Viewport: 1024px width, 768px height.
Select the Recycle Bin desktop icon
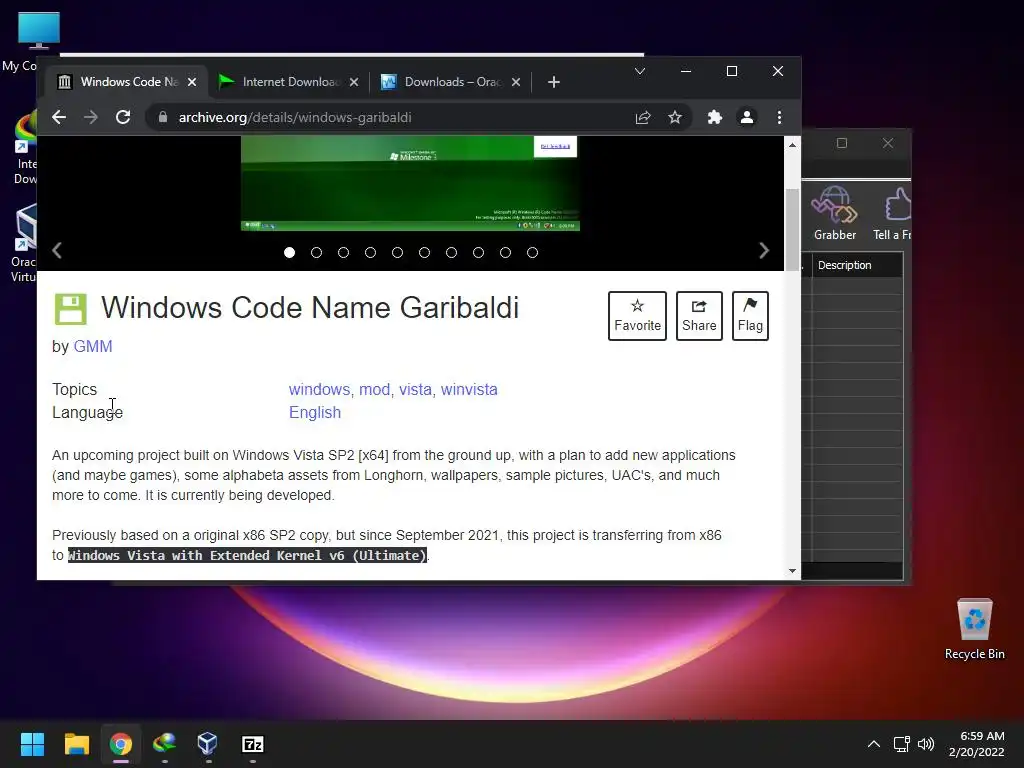coord(974,630)
